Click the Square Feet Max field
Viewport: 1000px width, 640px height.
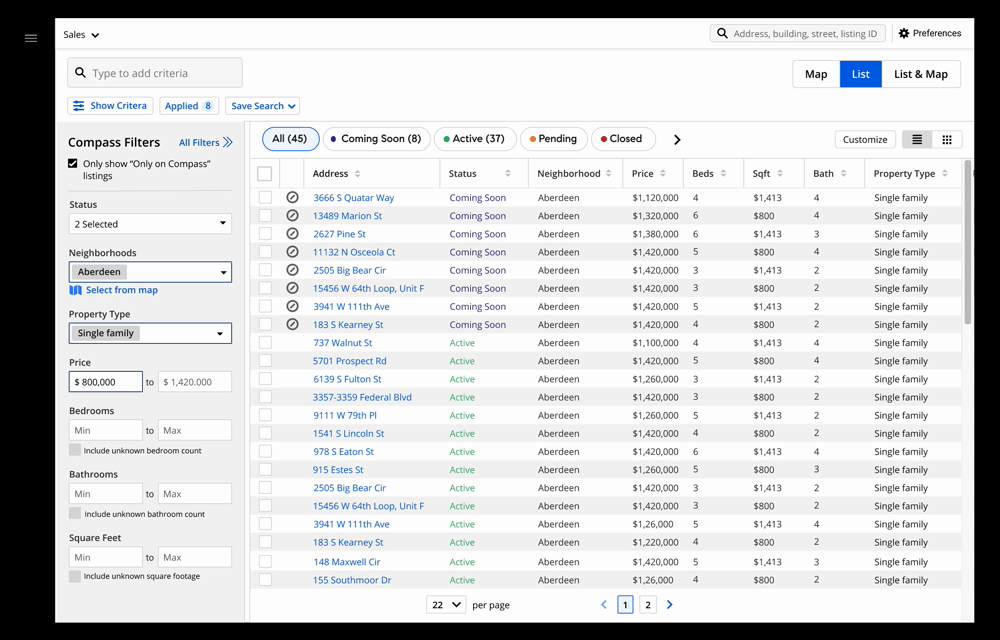click(x=195, y=557)
